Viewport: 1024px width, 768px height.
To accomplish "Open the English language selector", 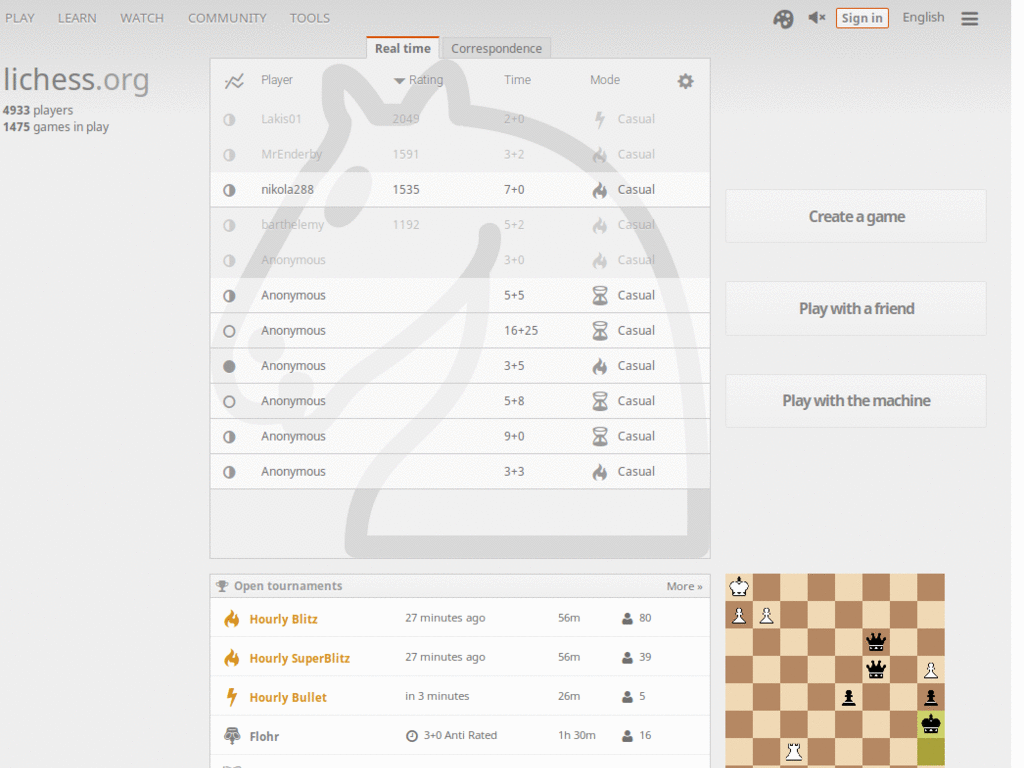I will click(922, 17).
